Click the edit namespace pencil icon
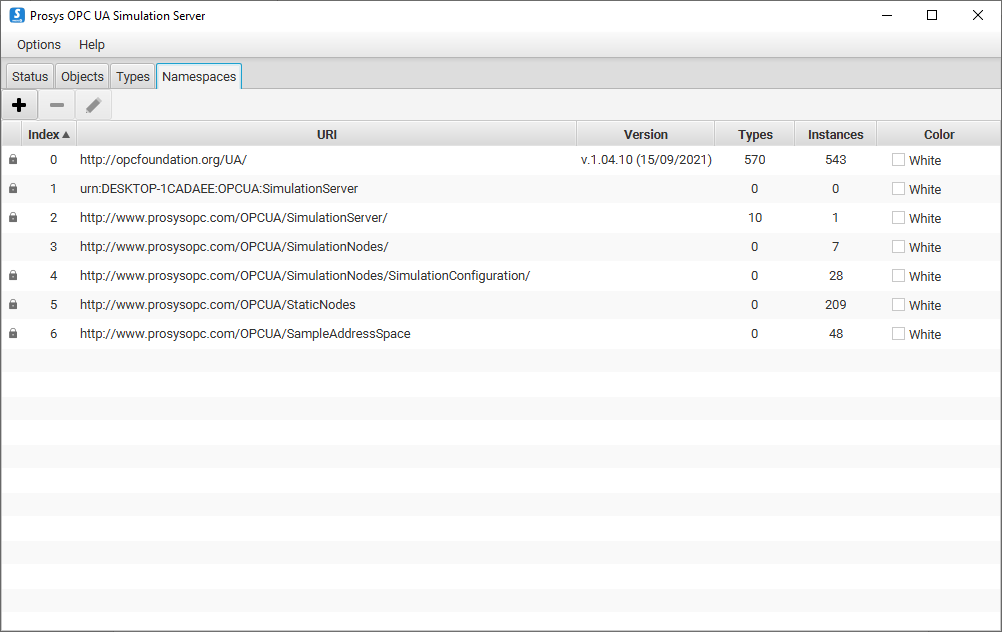 tap(93, 105)
